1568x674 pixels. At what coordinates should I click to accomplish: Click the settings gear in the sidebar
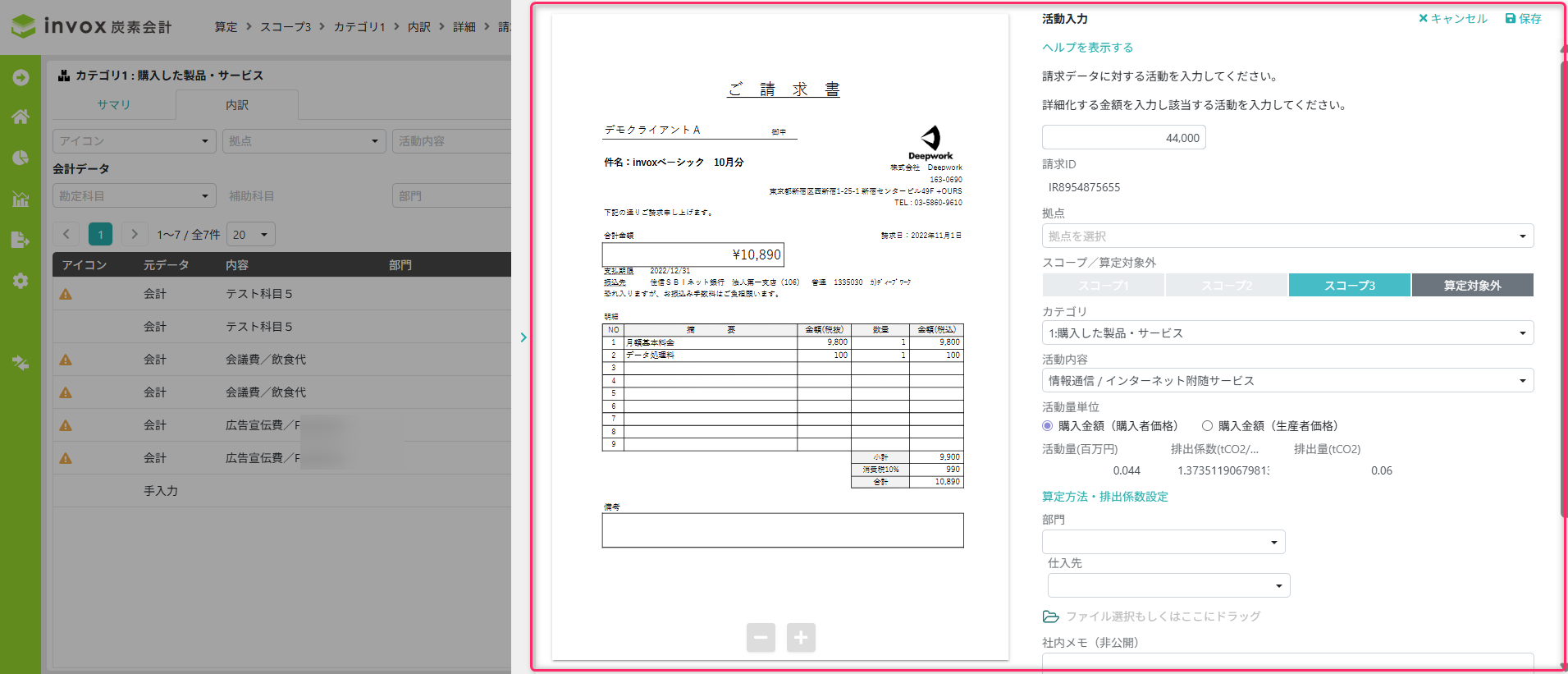tap(21, 281)
